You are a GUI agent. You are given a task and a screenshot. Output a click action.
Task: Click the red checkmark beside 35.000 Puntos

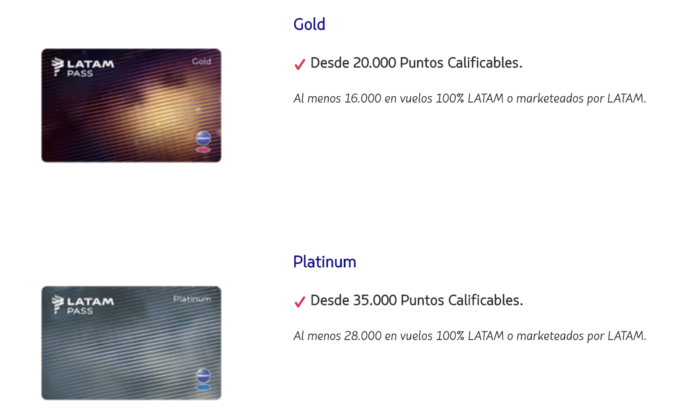[300, 302]
